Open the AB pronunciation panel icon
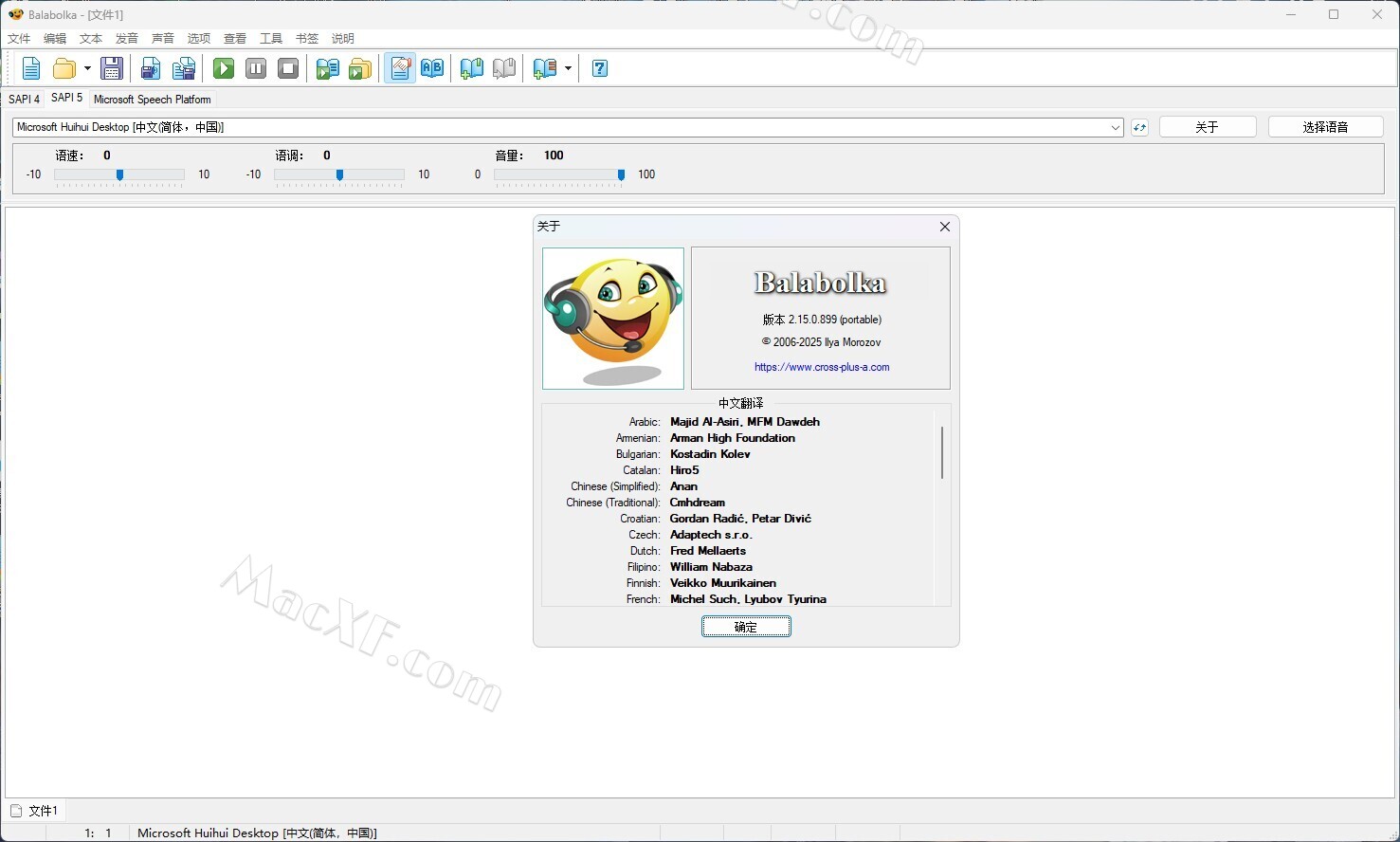The image size is (1400, 842). tap(432, 68)
